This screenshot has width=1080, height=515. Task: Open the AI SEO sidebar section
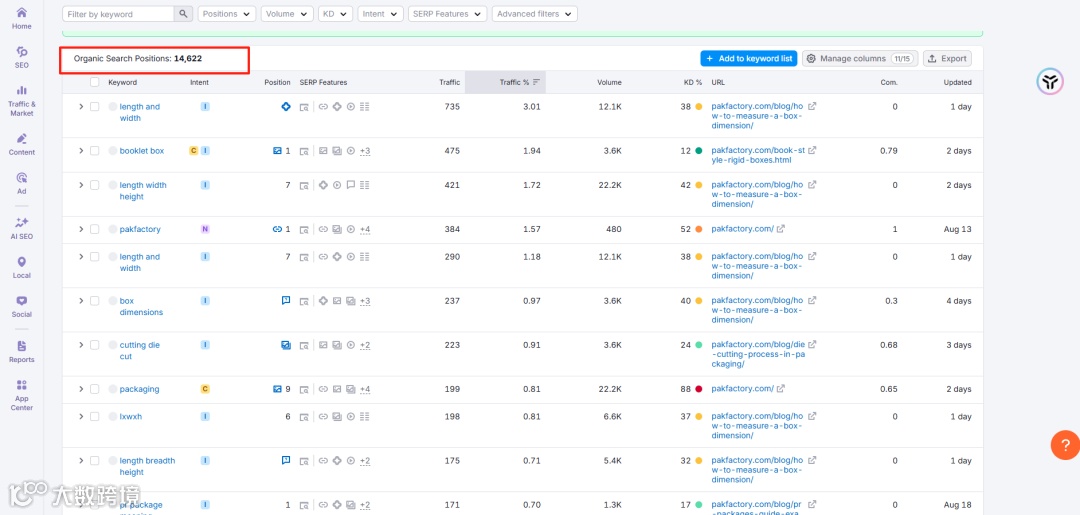(21, 228)
